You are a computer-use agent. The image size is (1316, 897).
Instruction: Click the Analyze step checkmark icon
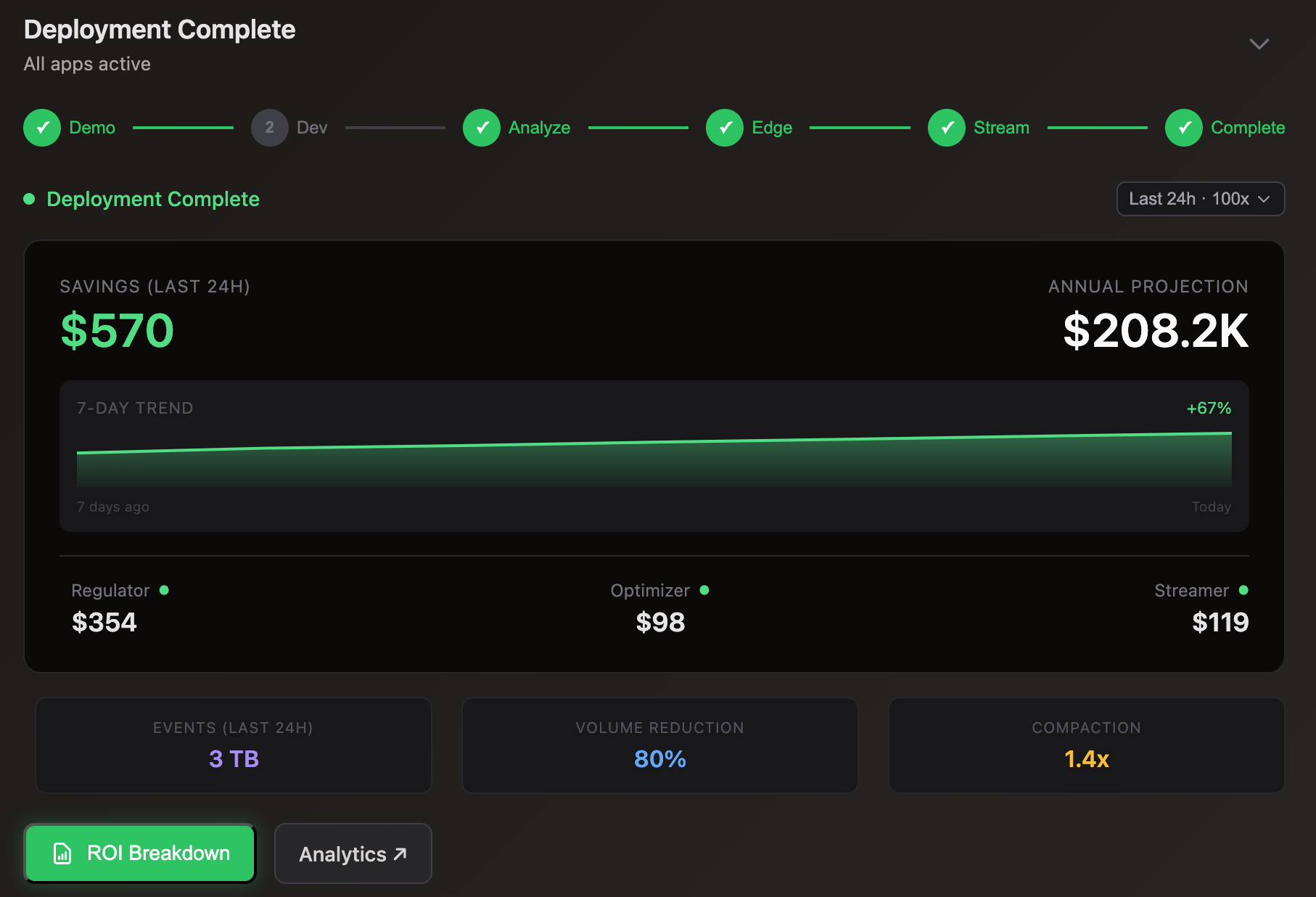pyautogui.click(x=482, y=128)
